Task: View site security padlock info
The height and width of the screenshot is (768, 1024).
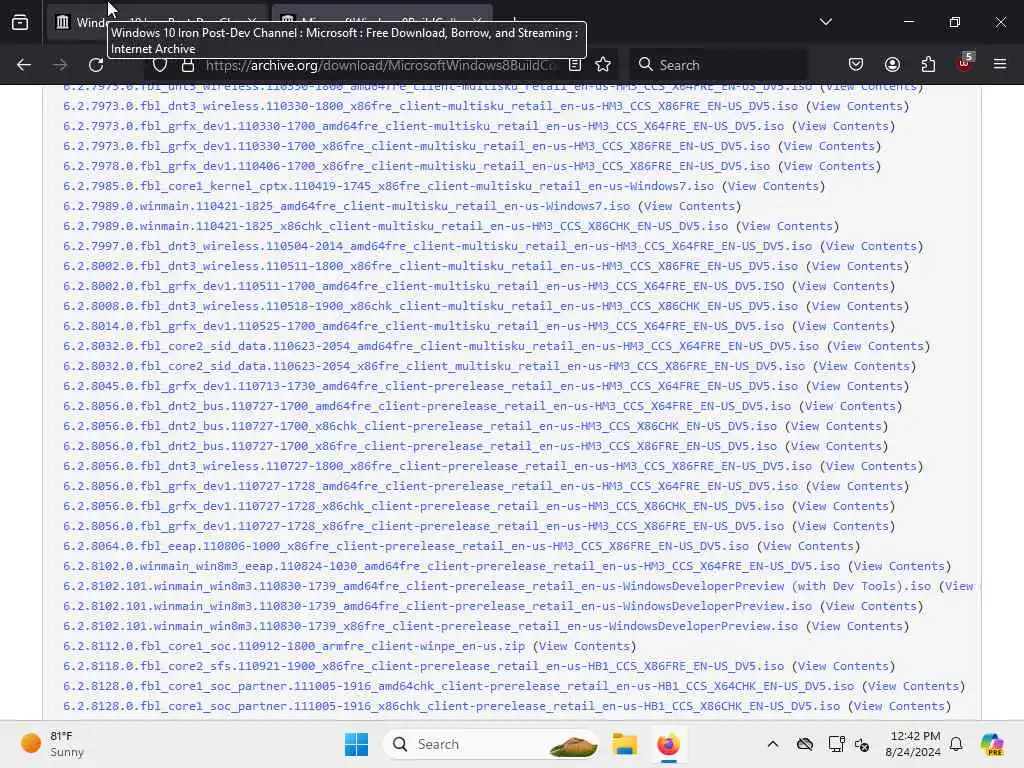Action: 188,65
